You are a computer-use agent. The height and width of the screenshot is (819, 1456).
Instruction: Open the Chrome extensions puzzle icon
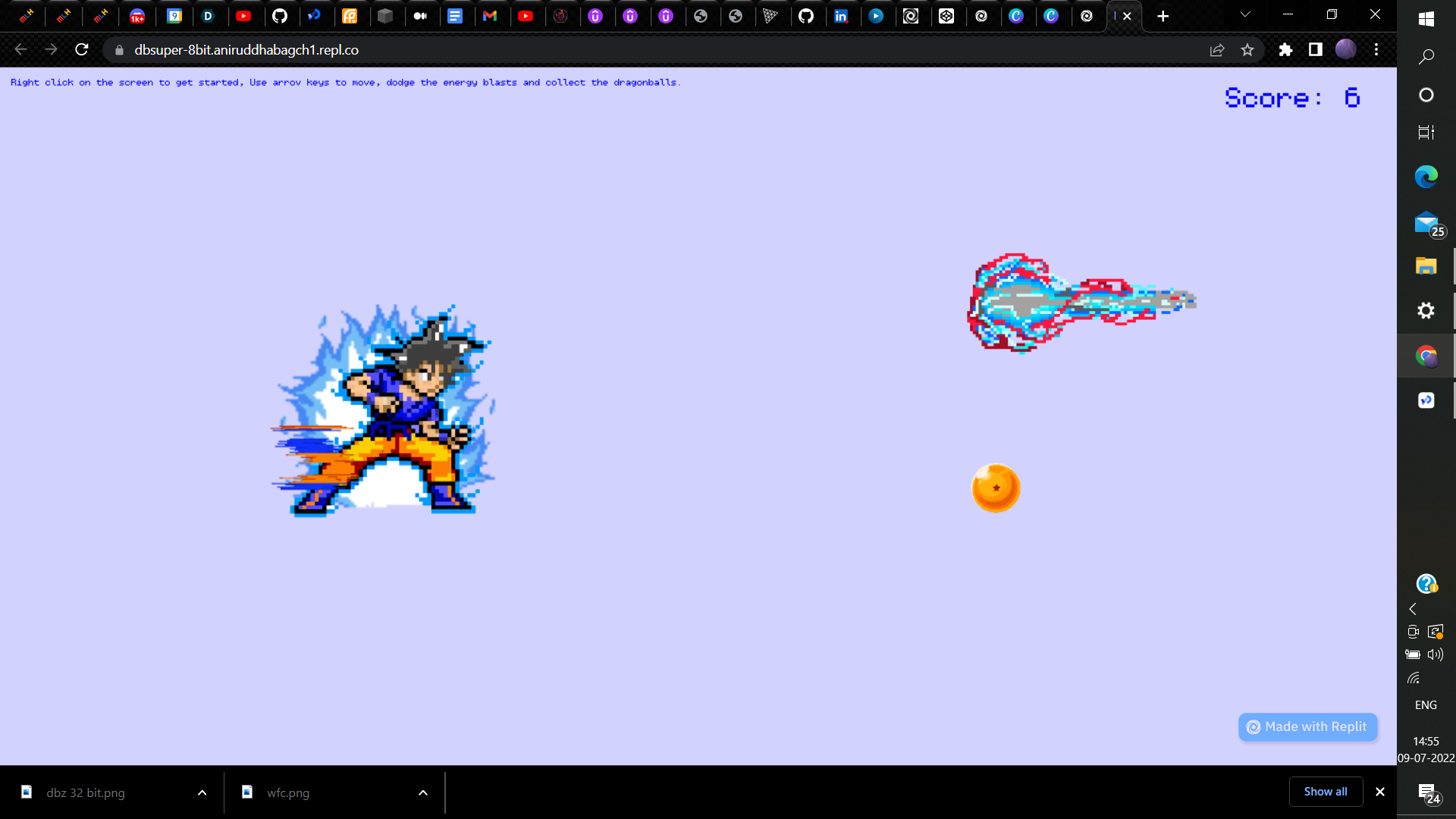pos(1285,50)
